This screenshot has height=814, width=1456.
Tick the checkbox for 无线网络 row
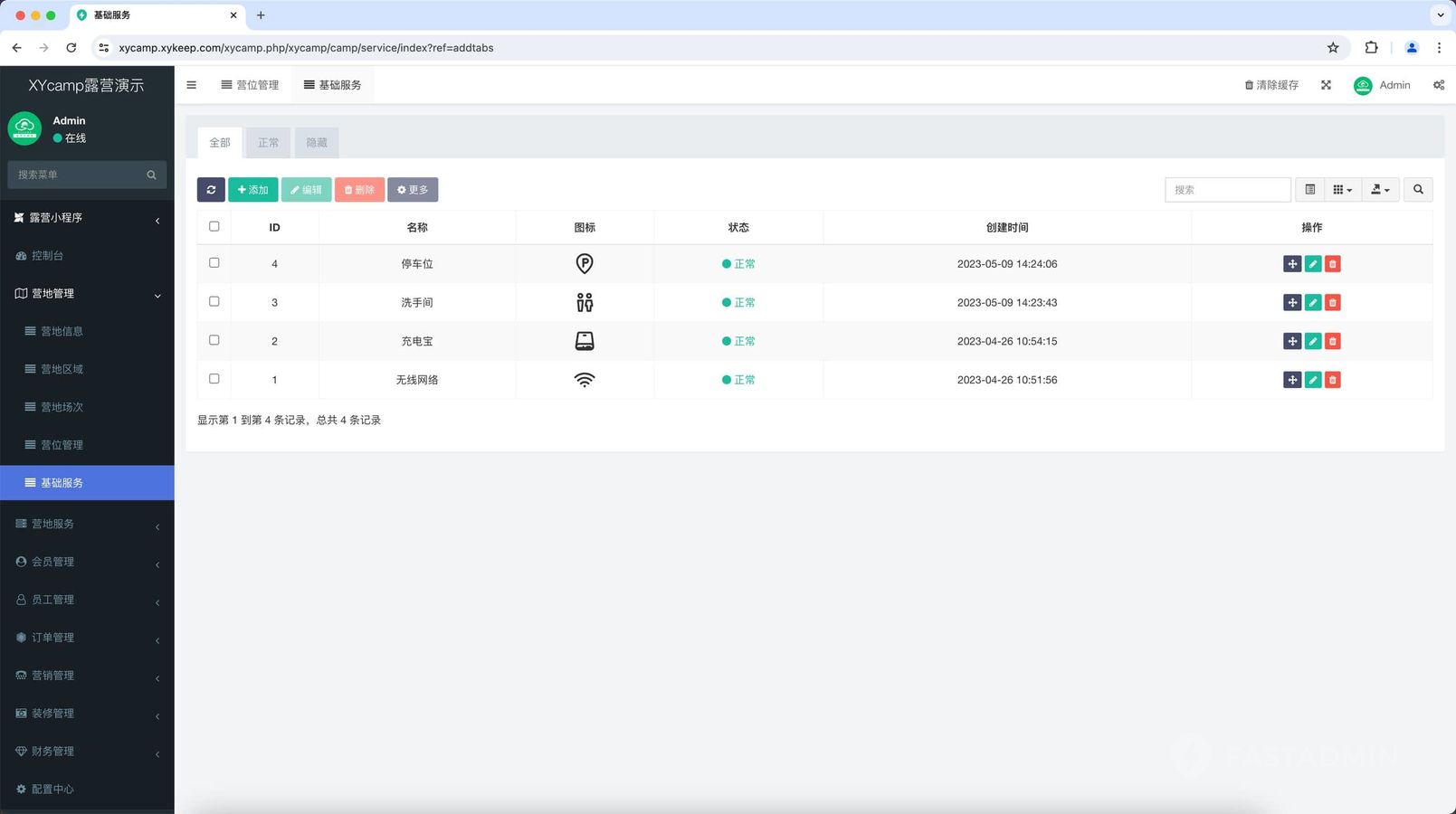tap(214, 379)
